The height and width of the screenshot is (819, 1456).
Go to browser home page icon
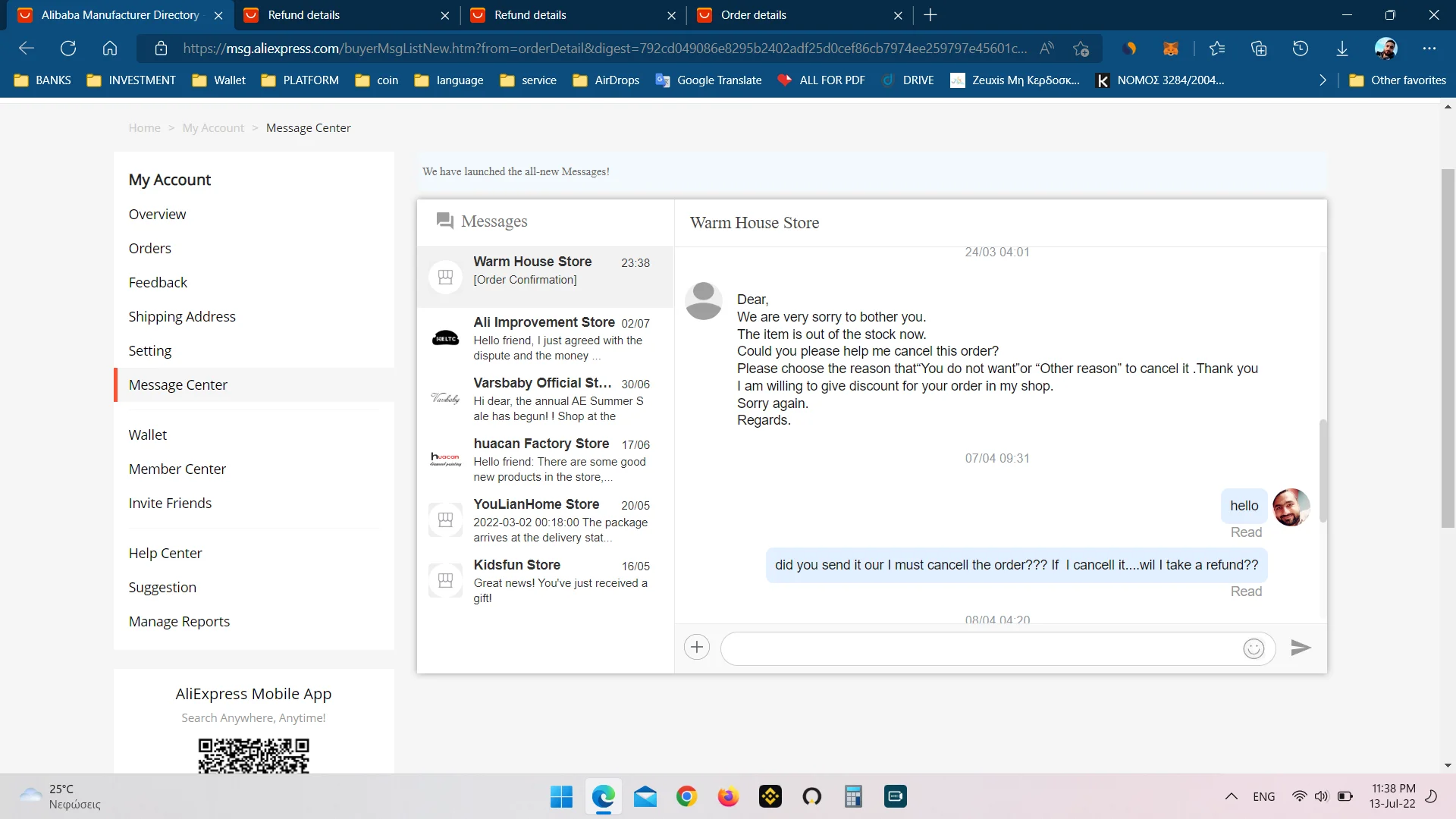click(x=110, y=49)
